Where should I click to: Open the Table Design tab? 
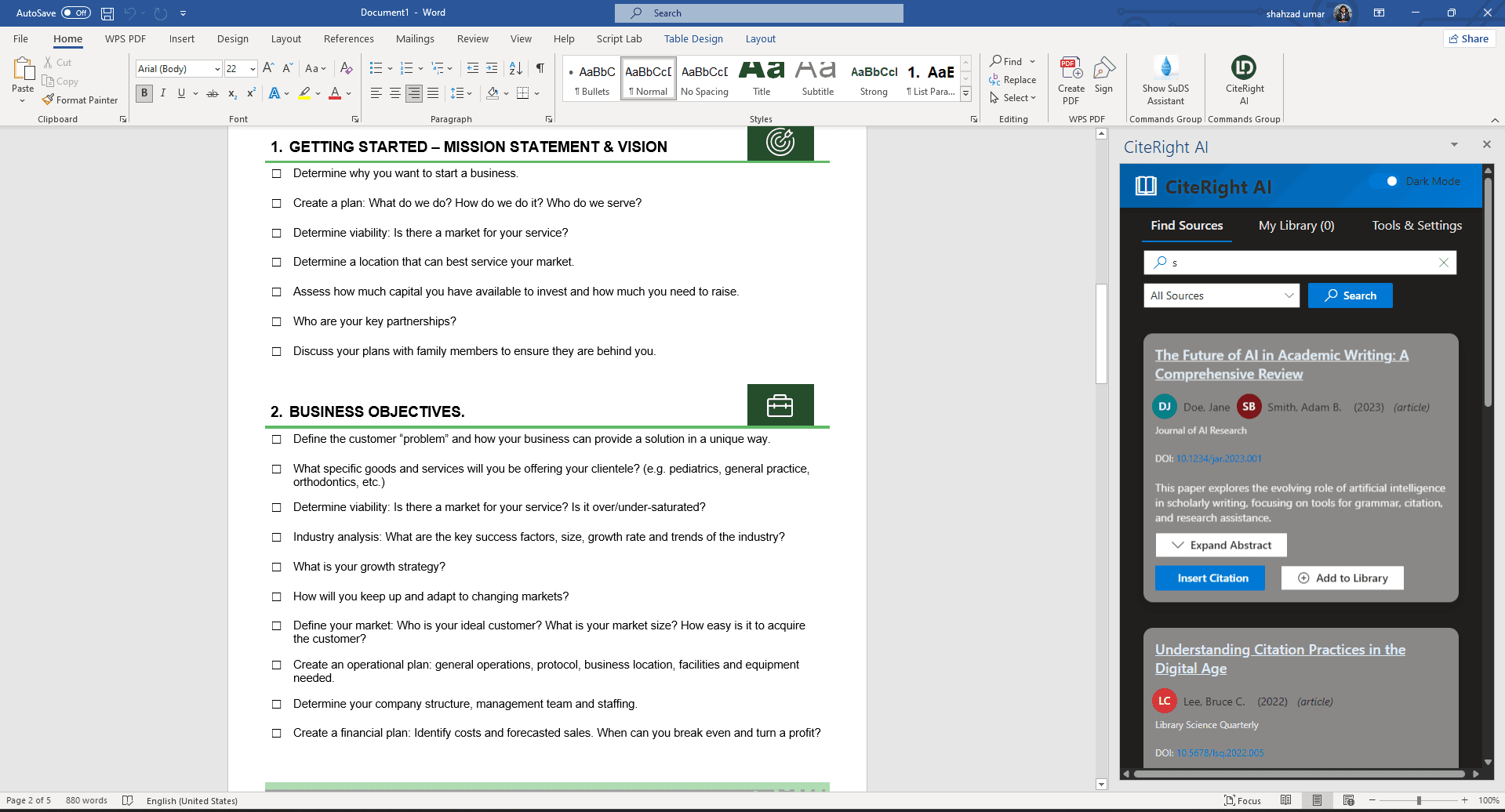tap(693, 38)
